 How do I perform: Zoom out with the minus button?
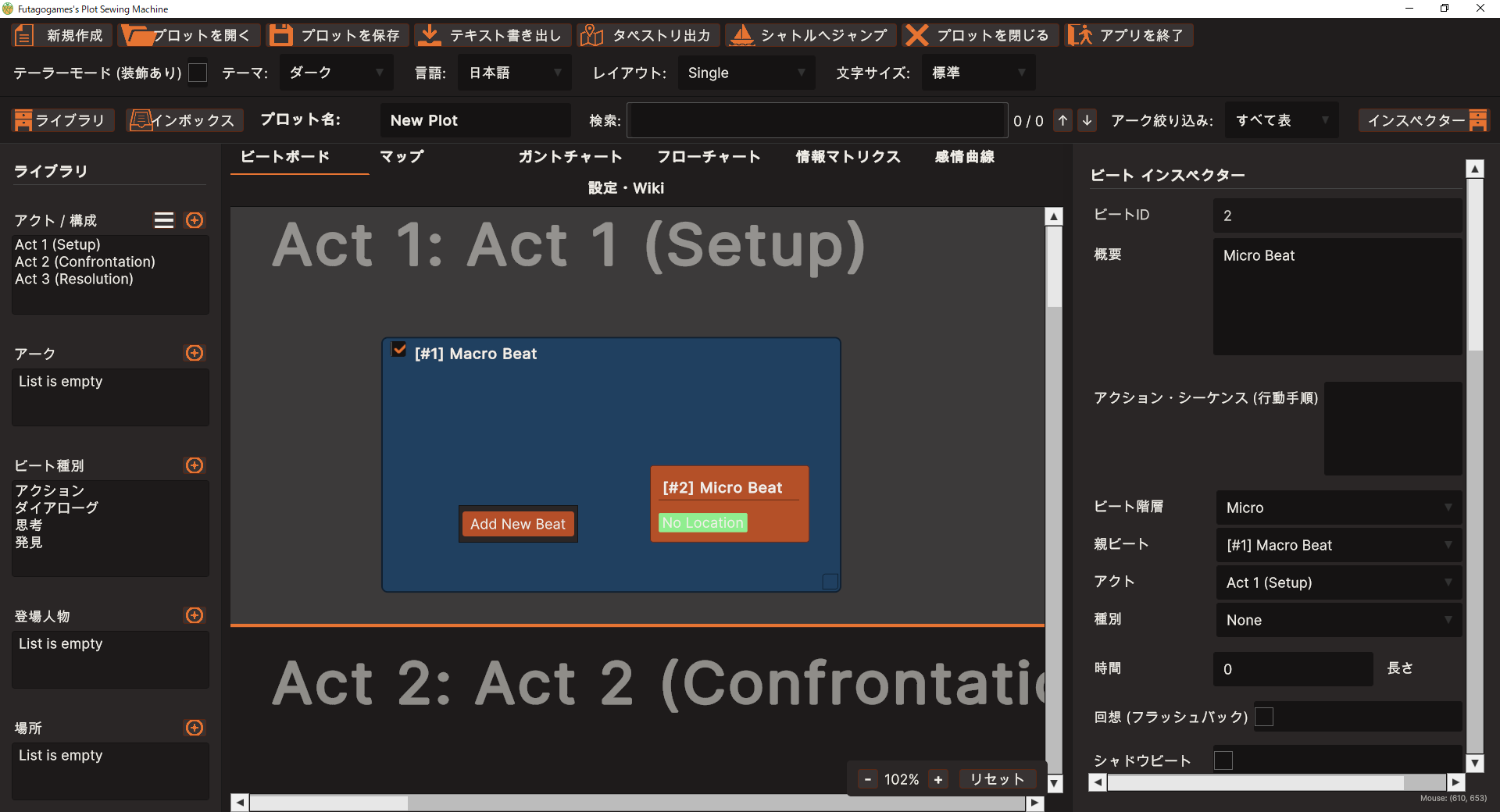tap(867, 779)
